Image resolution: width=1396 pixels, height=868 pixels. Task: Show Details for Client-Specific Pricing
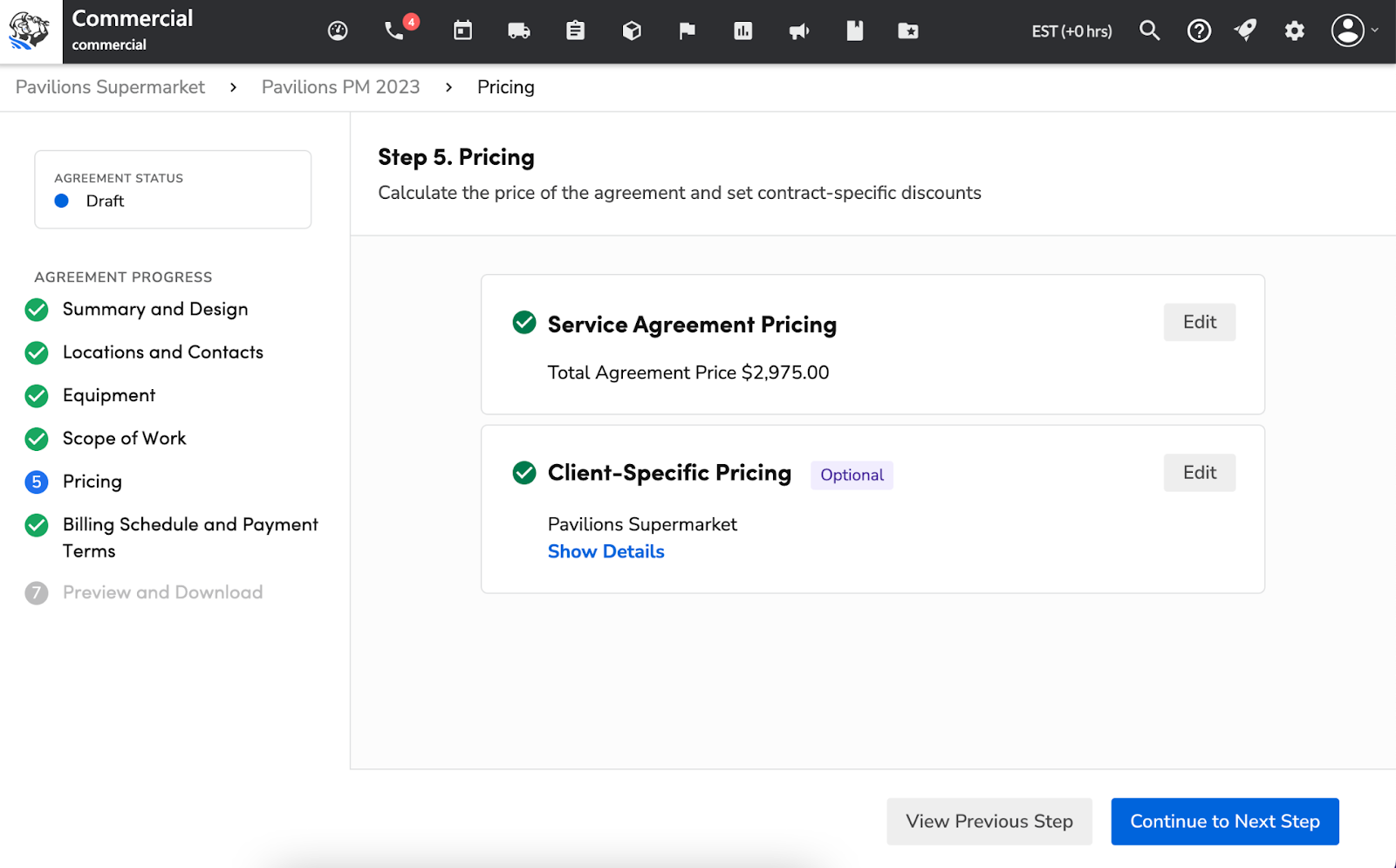(x=606, y=550)
